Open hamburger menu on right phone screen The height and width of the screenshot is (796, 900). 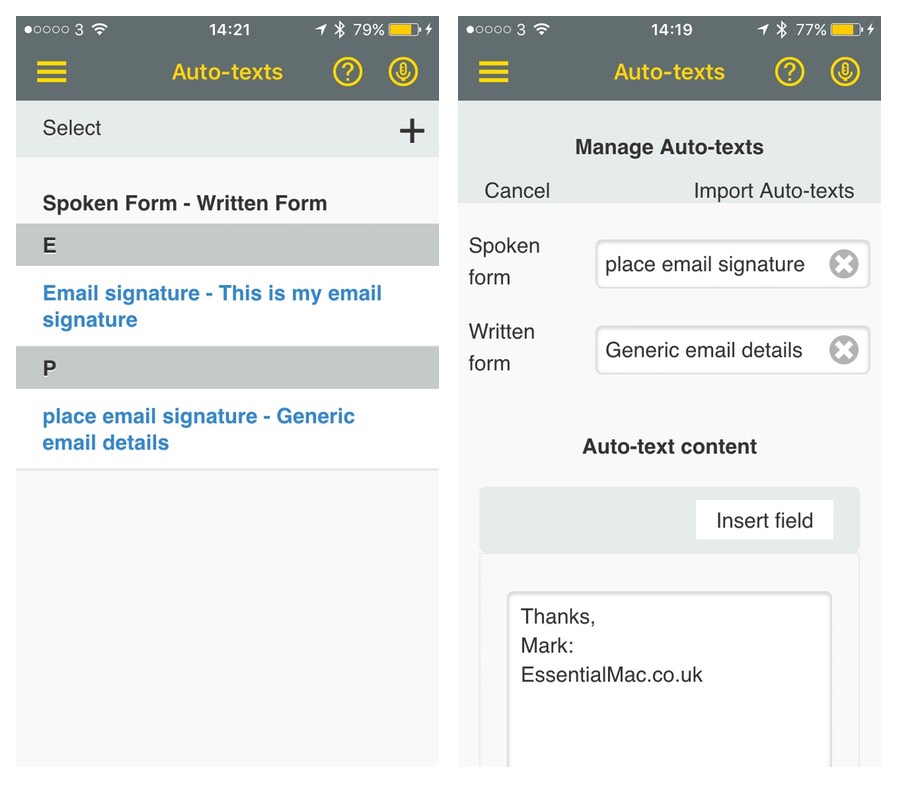pyautogui.click(x=494, y=72)
